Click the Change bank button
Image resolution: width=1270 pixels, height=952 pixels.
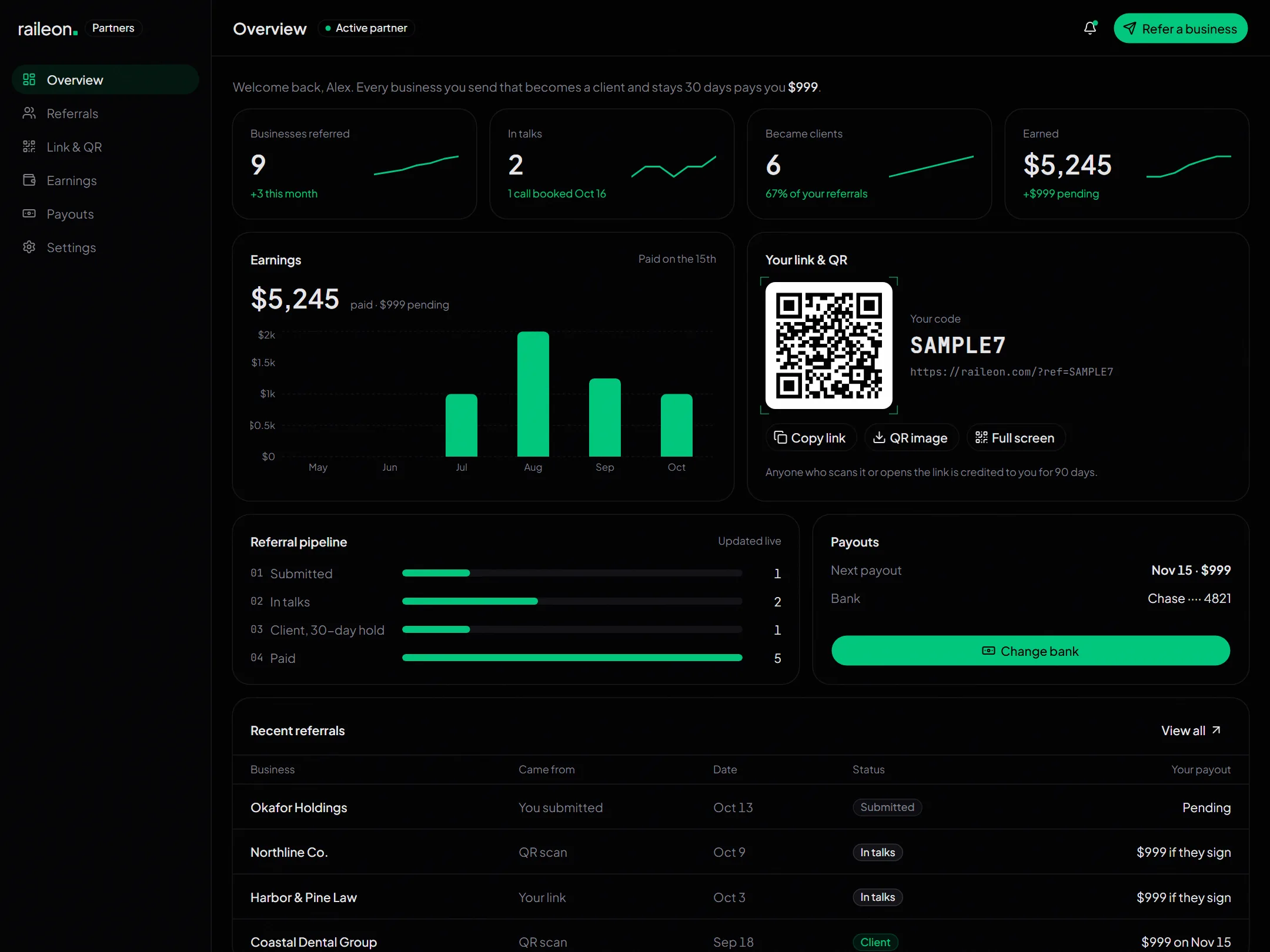pos(1030,651)
